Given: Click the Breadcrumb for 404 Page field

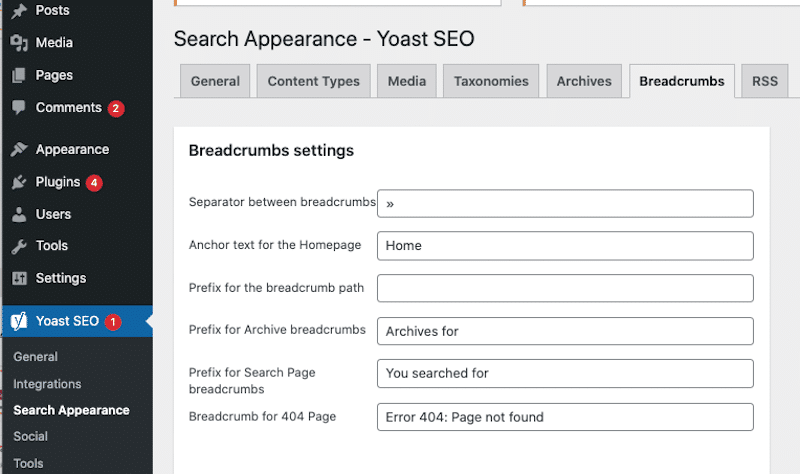Looking at the screenshot, I should [x=565, y=417].
